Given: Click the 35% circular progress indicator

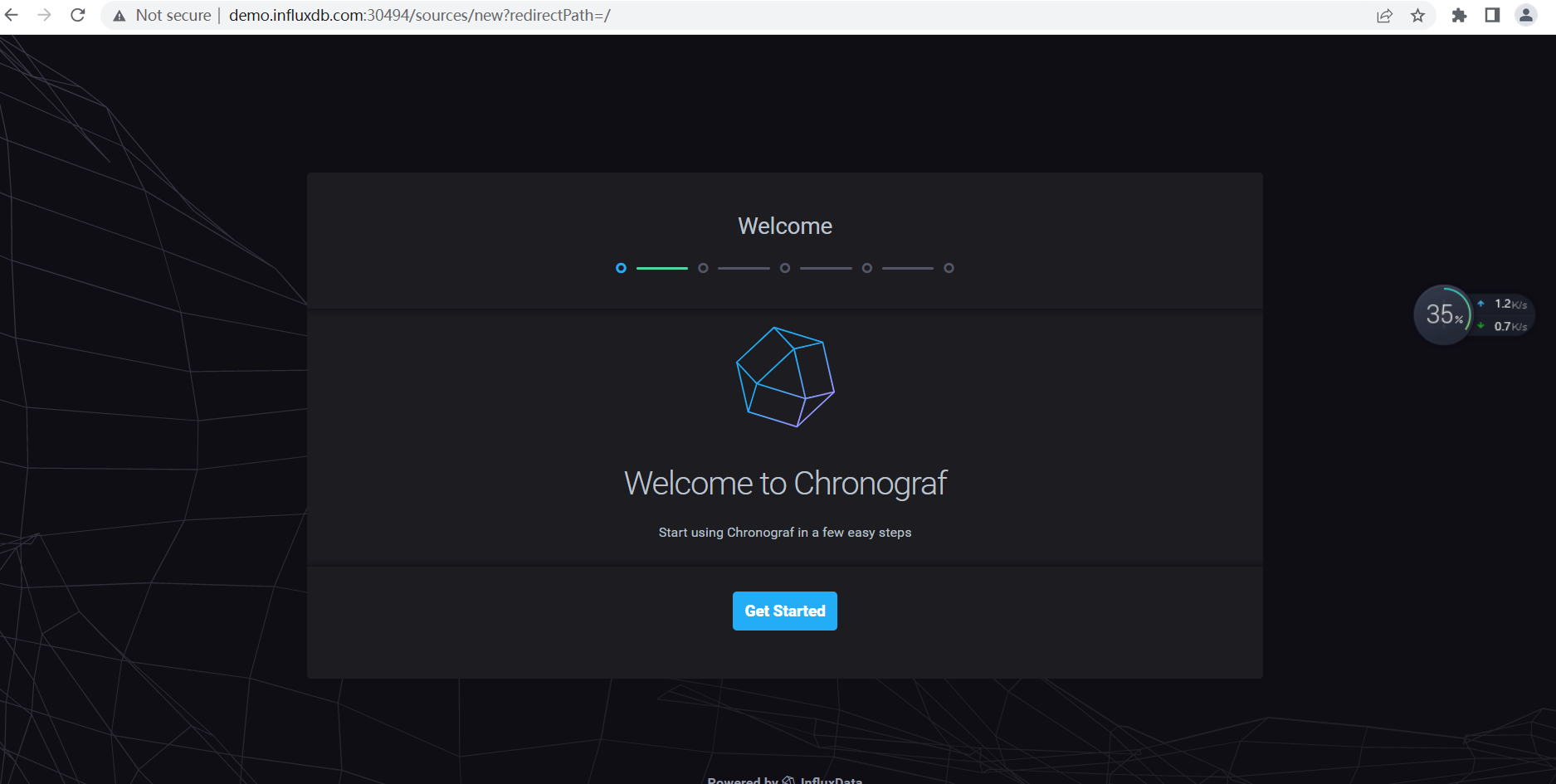Looking at the screenshot, I should (x=1443, y=314).
